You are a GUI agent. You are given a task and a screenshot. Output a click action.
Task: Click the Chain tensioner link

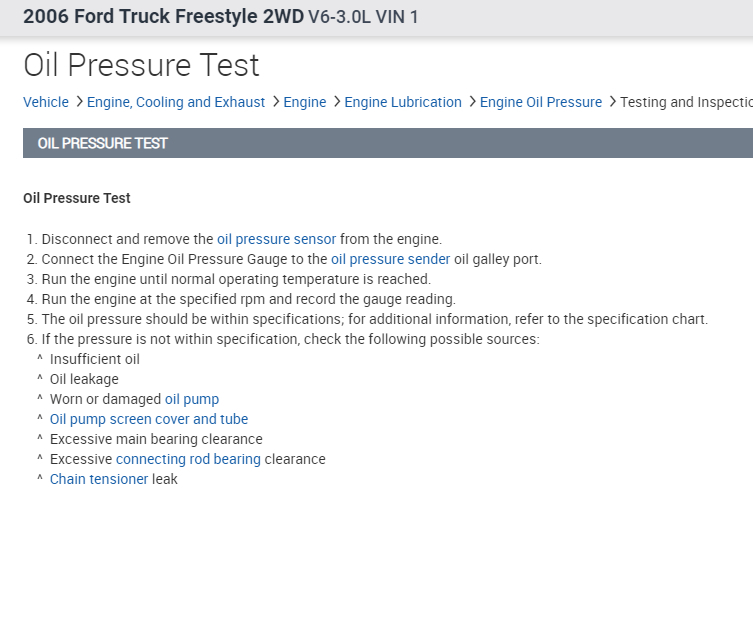99,479
